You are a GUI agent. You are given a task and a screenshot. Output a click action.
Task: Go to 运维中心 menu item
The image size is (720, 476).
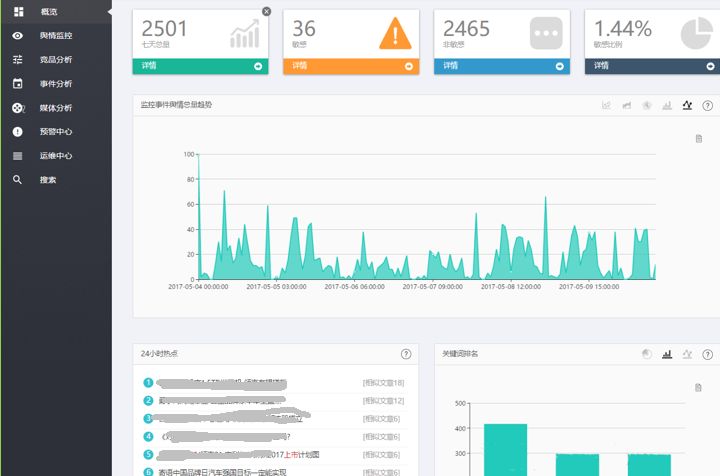[x=56, y=156]
